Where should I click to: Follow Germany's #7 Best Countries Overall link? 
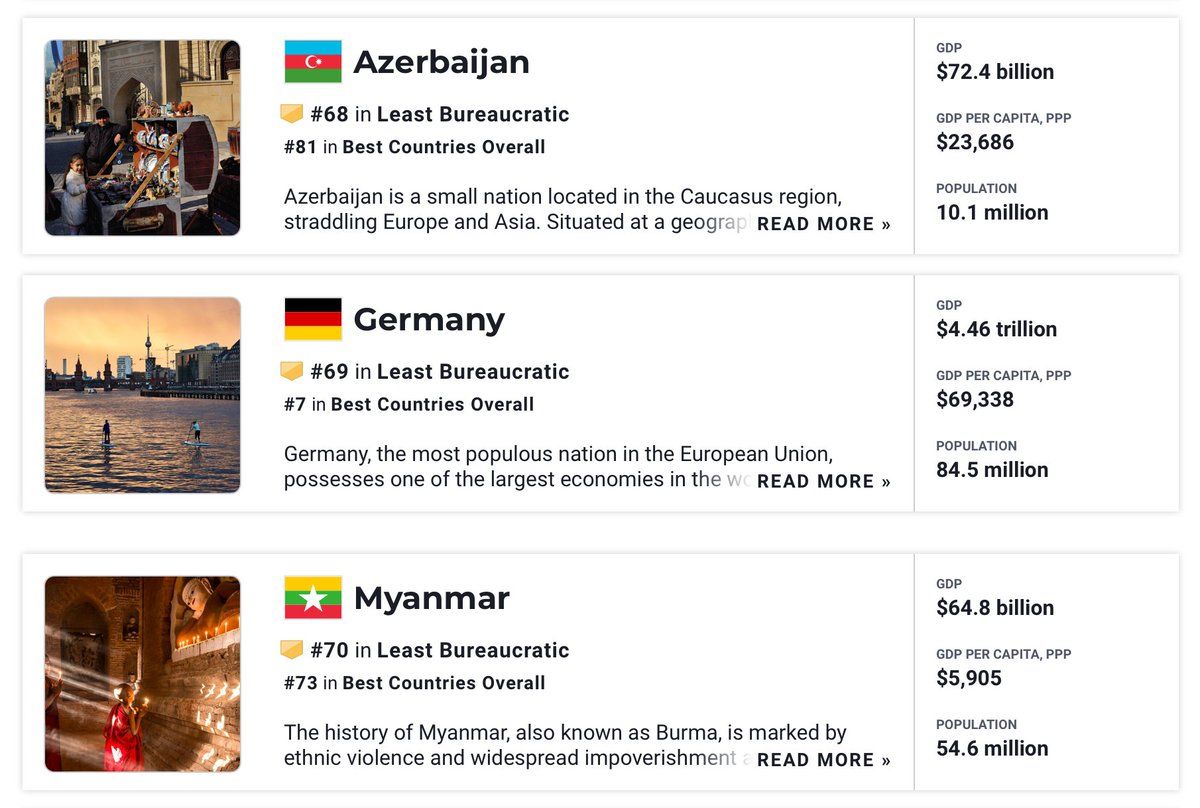click(x=409, y=404)
